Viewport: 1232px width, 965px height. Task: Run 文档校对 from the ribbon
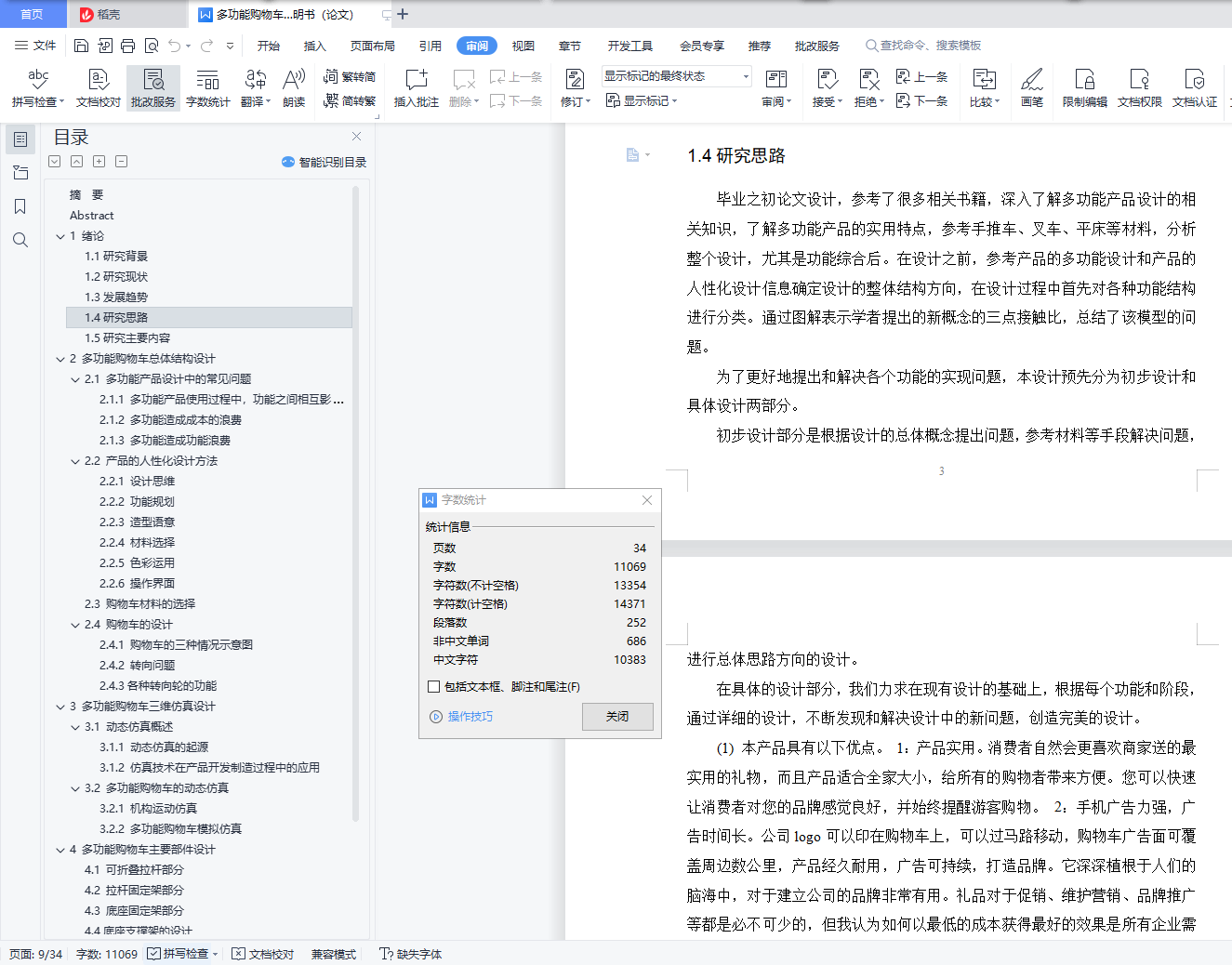point(99,88)
